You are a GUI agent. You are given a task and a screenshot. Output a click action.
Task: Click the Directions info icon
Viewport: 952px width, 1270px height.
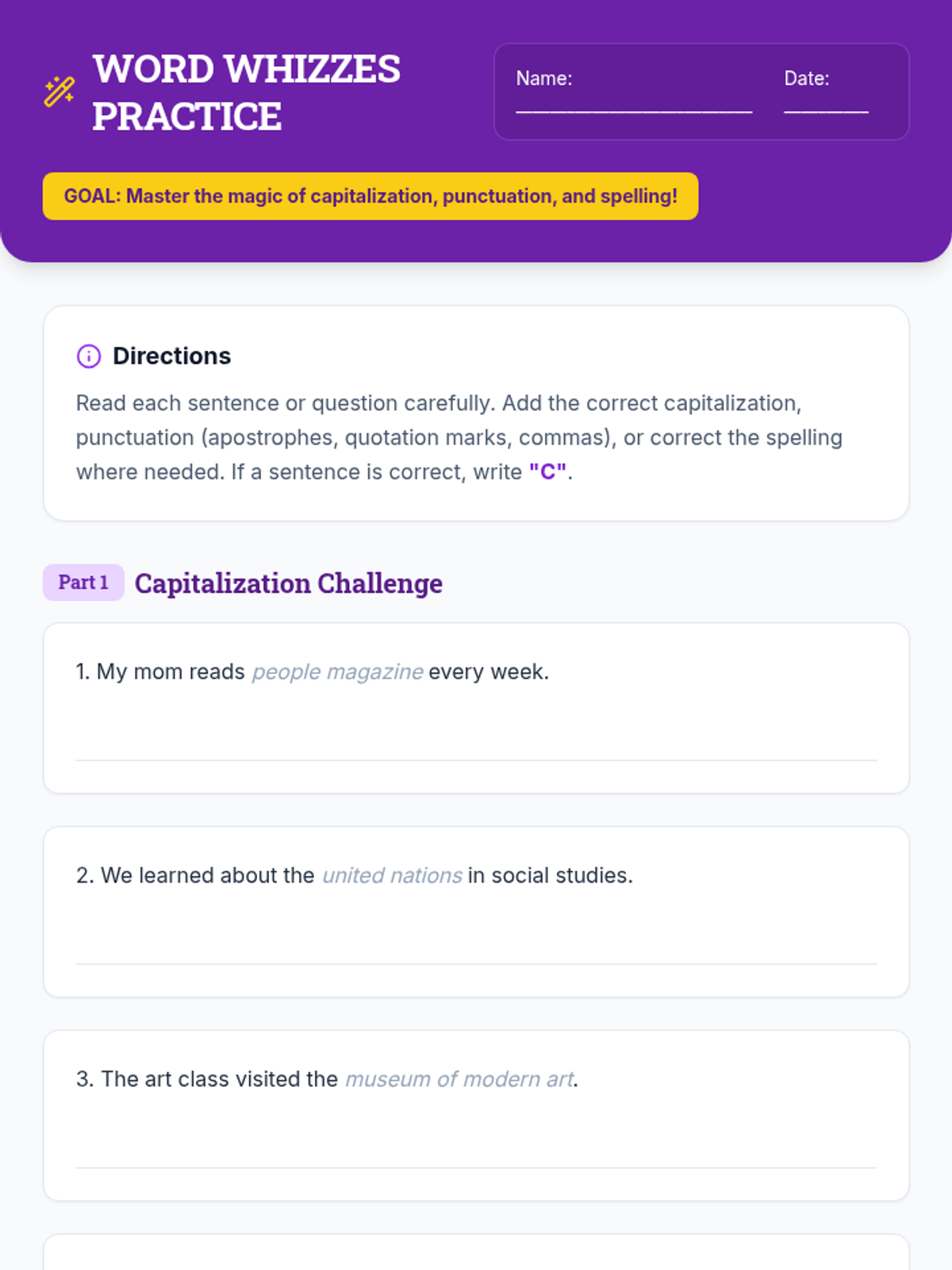[x=88, y=356]
